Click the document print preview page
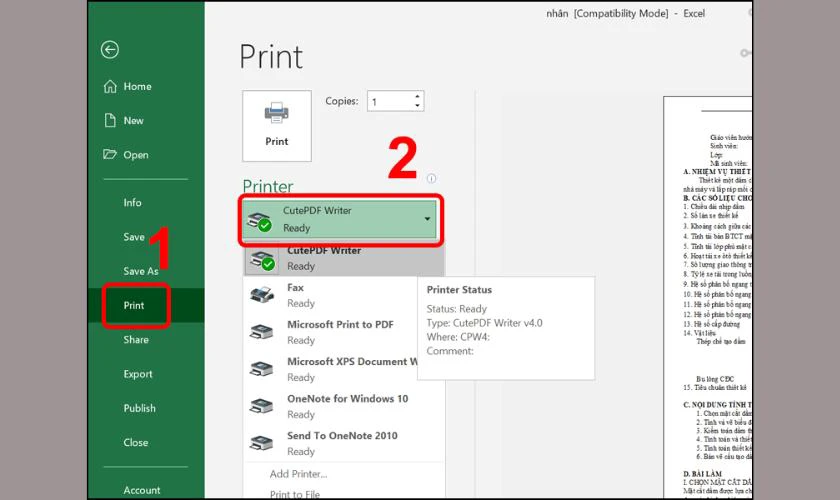The image size is (840, 500). 708,297
